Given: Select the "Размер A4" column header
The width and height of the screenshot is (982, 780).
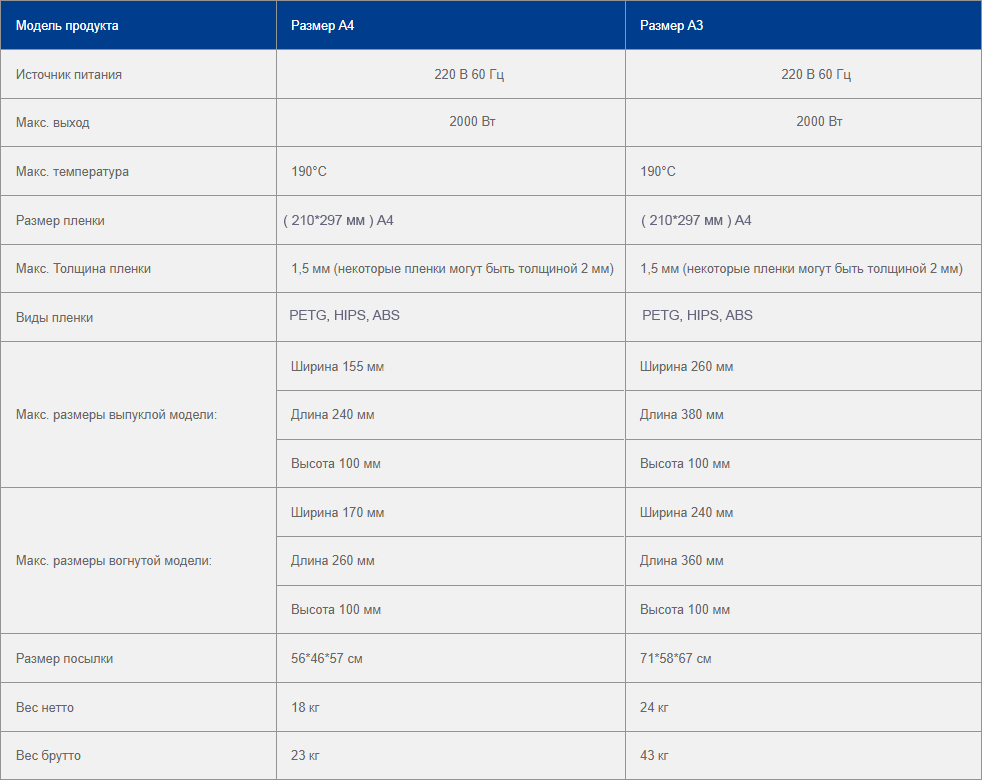Looking at the screenshot, I should 322,26.
